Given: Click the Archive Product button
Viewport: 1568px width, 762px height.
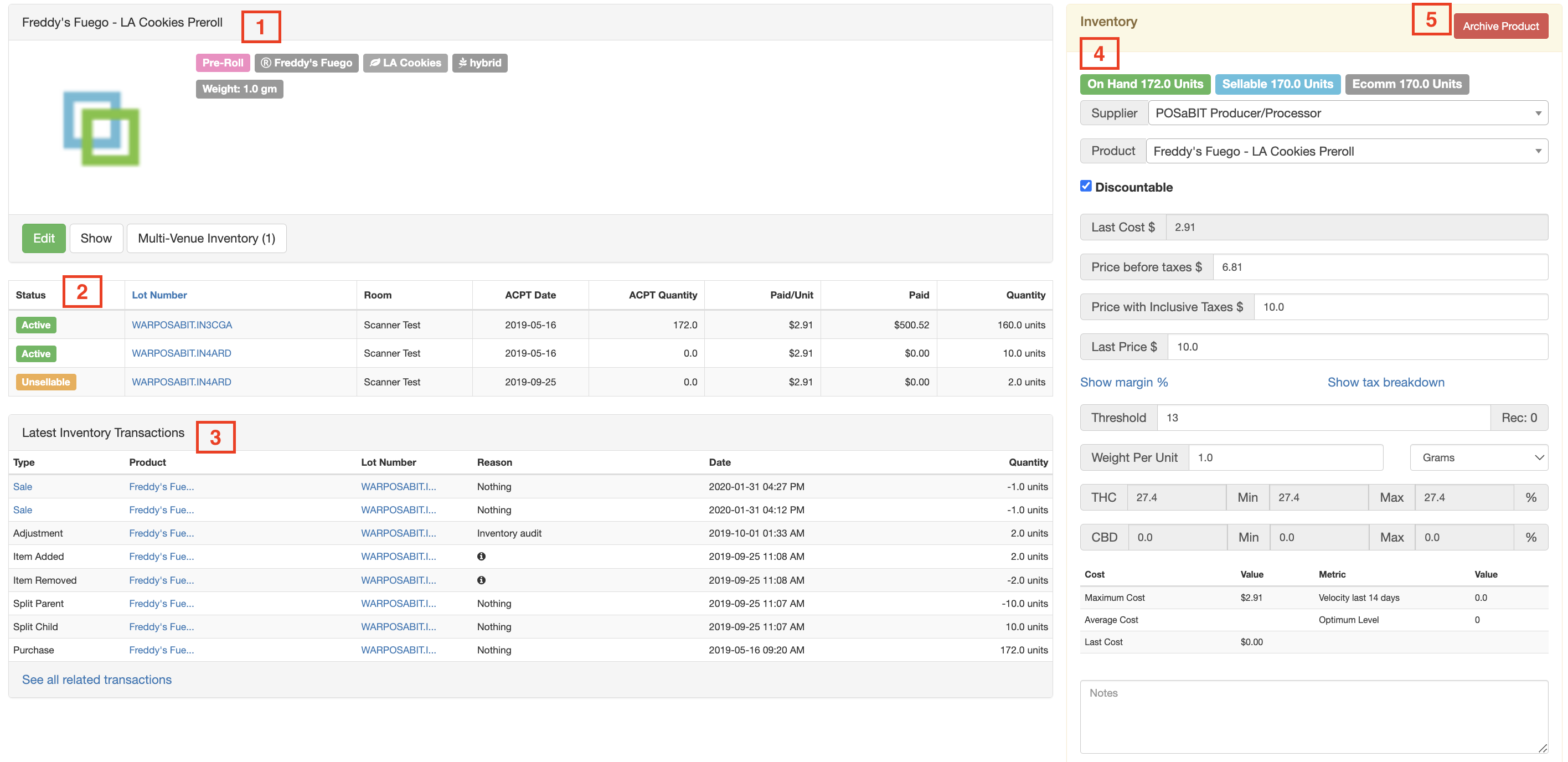Looking at the screenshot, I should [x=1500, y=26].
